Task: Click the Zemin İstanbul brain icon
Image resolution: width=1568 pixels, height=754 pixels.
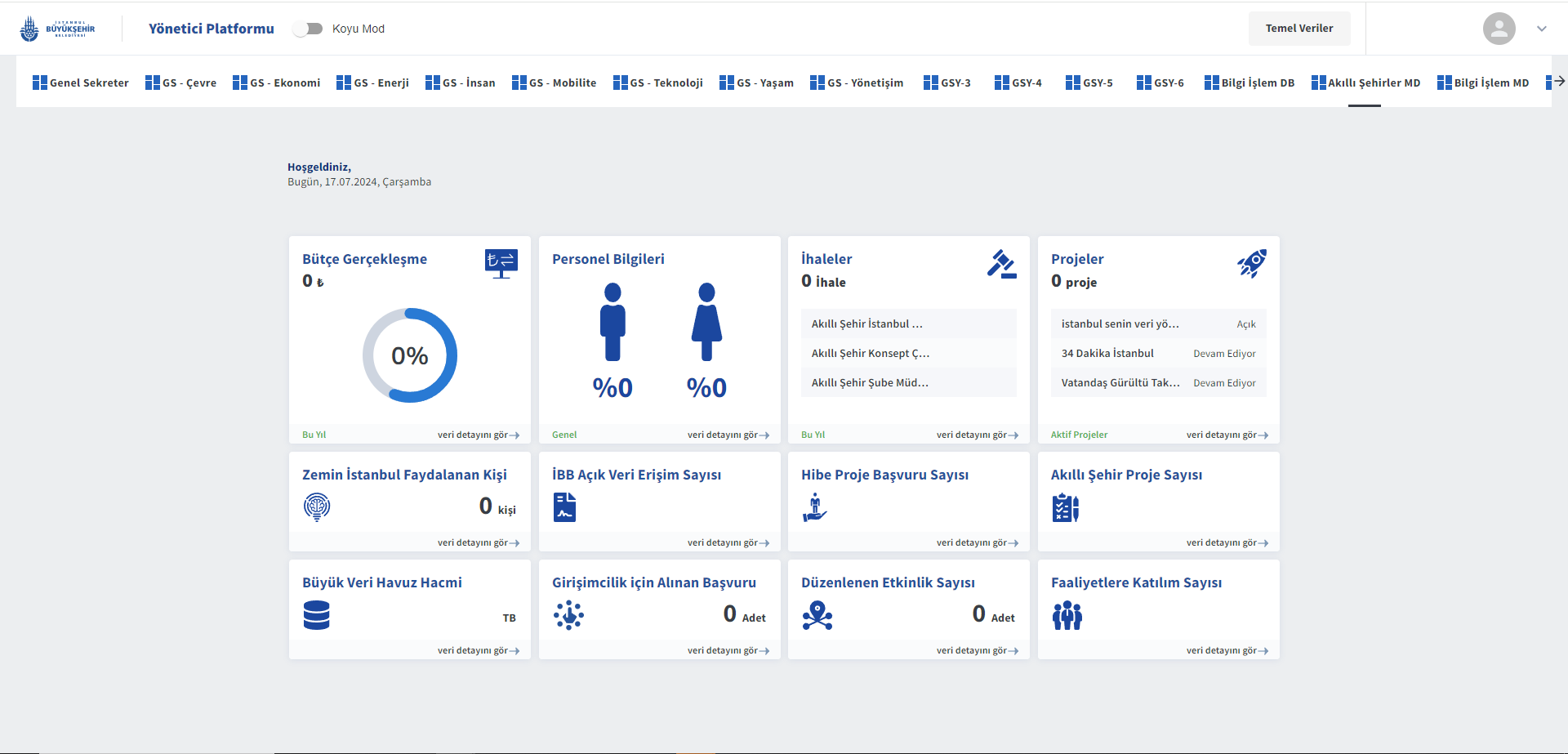Action: pos(317,507)
